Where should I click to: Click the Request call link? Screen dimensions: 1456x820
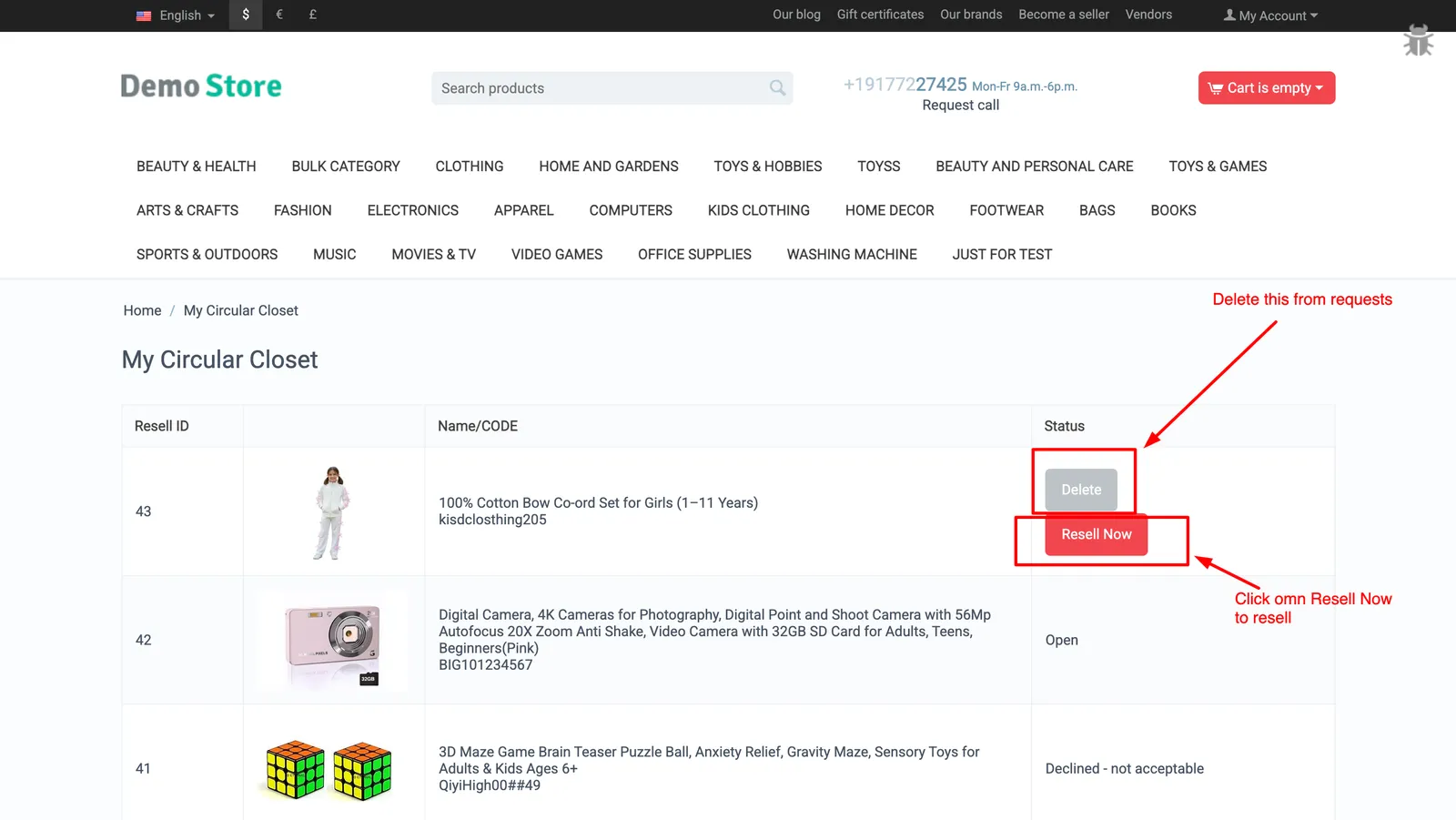pyautogui.click(x=960, y=106)
